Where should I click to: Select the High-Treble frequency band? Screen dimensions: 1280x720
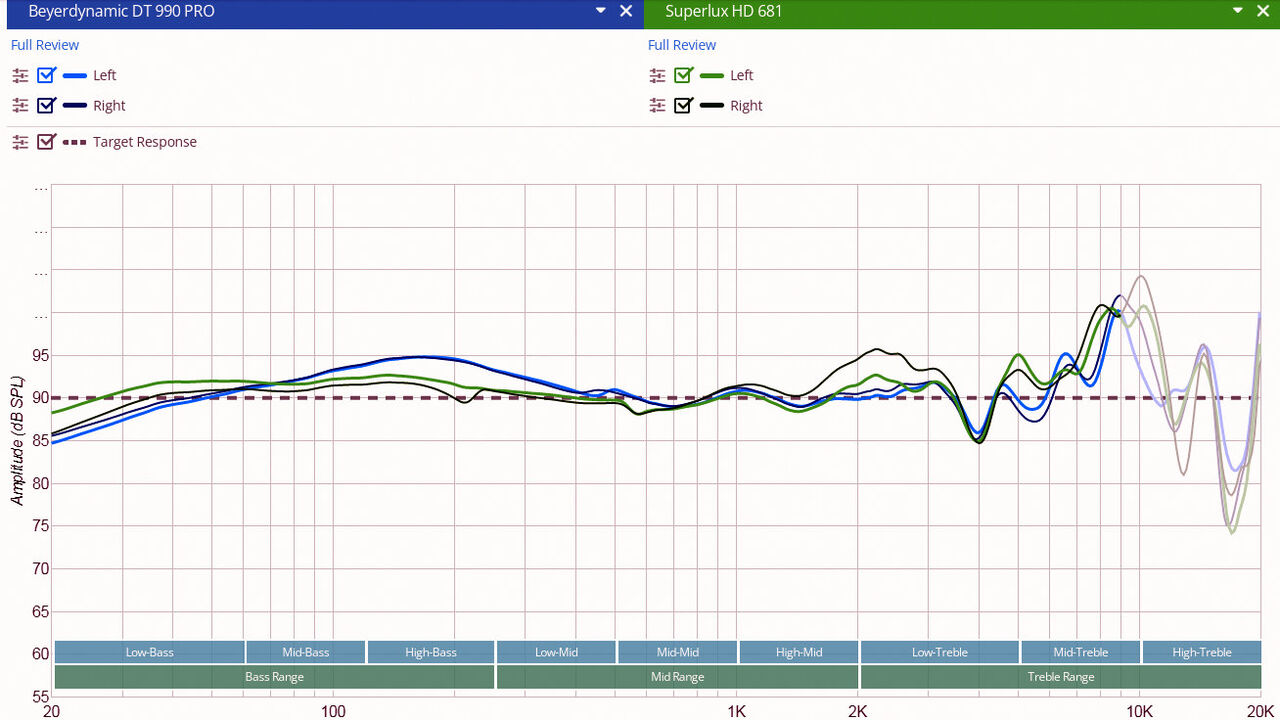[1202, 652]
